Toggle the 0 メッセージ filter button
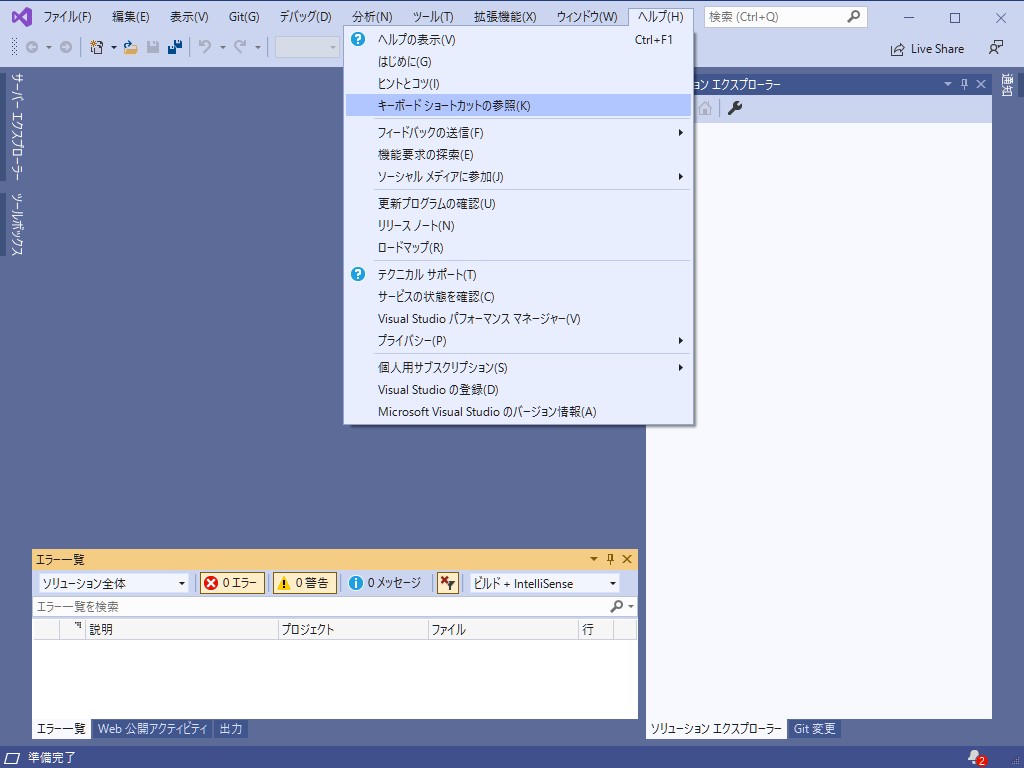 (385, 583)
